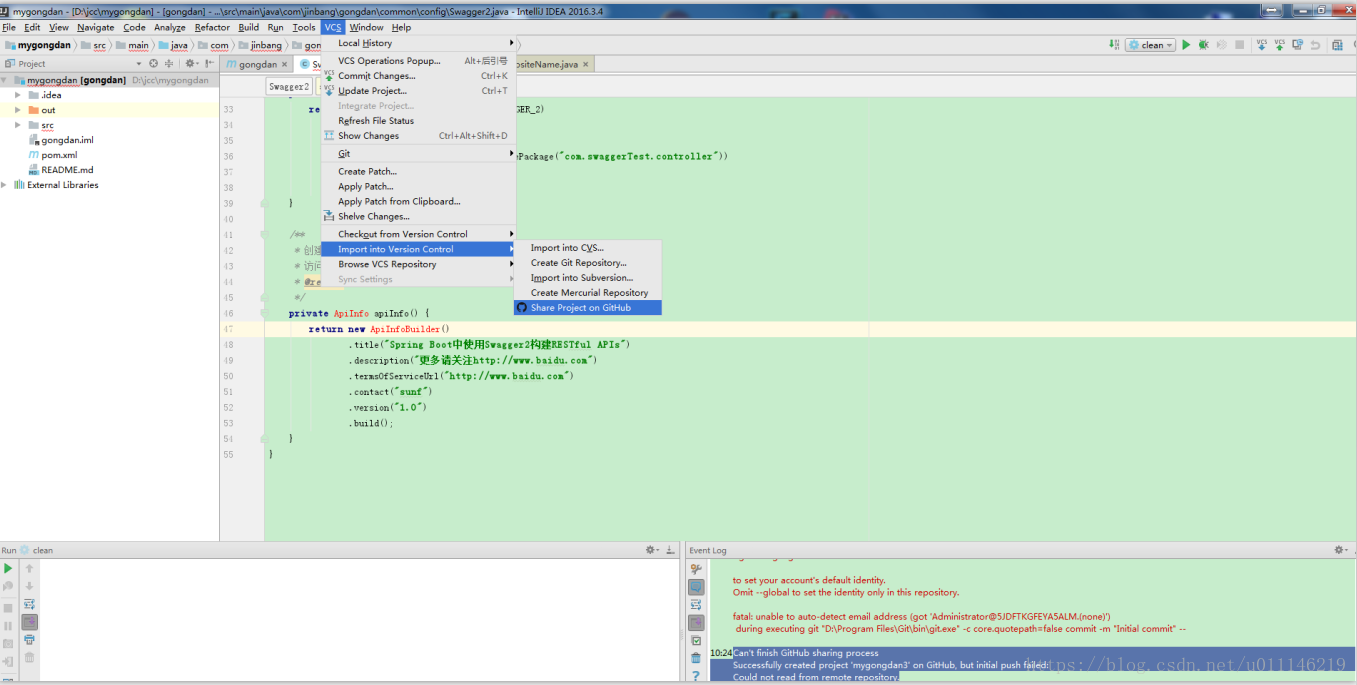1357x685 pixels.
Task: Click Refresh File Status
Action: [x=418, y=121]
